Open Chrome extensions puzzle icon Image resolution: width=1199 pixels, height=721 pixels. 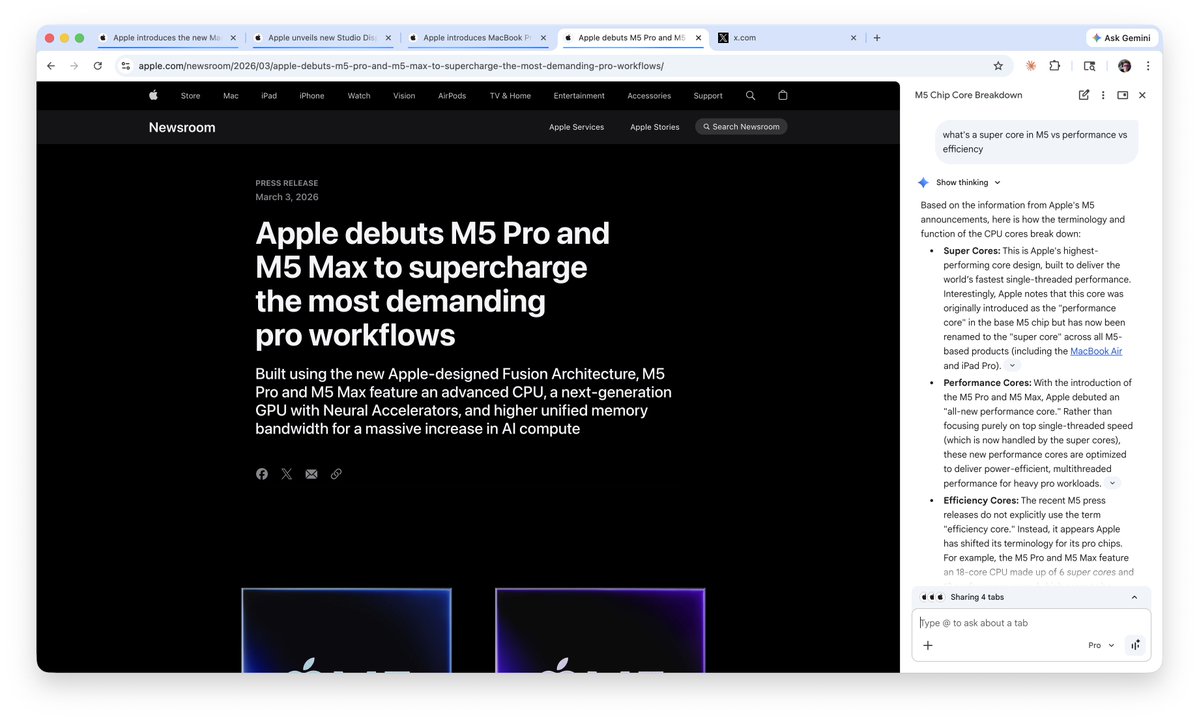[1054, 66]
